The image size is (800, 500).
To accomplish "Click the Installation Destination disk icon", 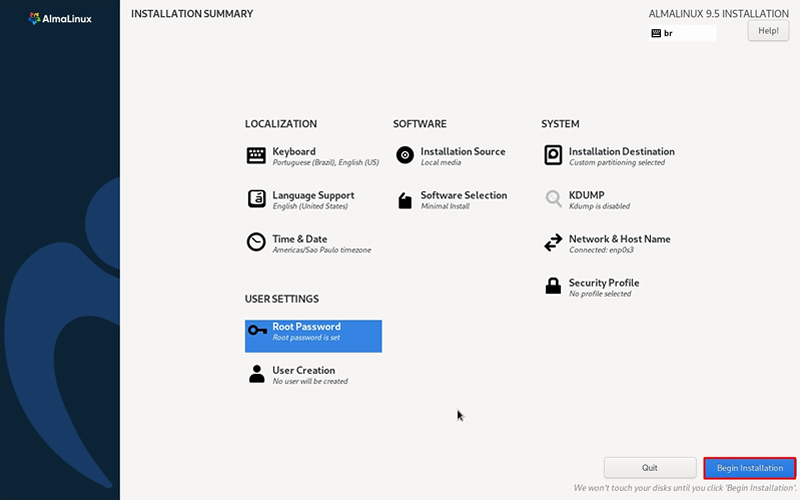I will click(553, 155).
